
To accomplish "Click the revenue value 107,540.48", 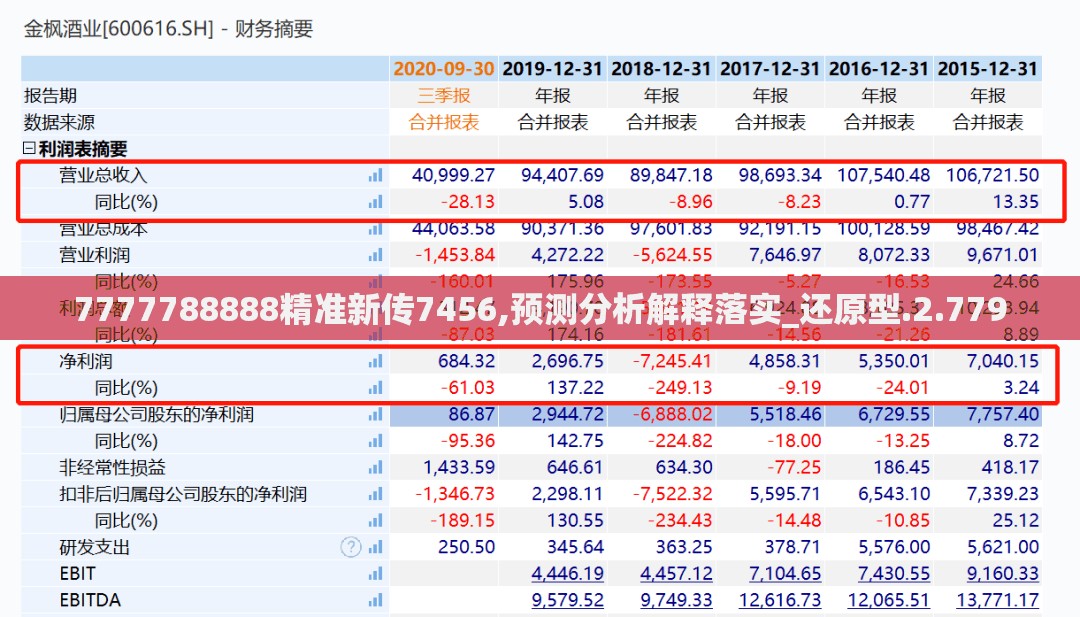I will [x=884, y=176].
